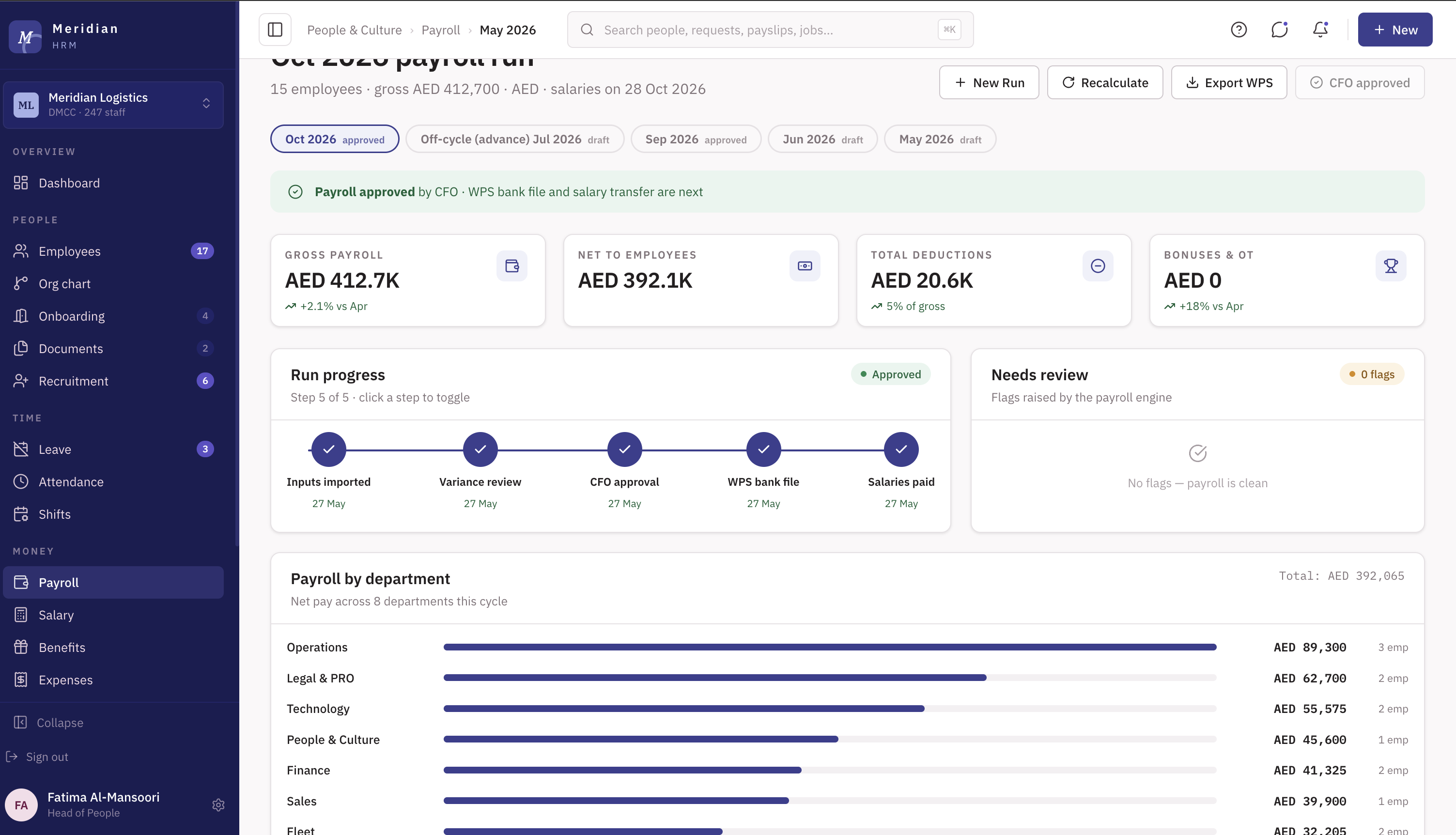Viewport: 1456px width, 835px height.
Task: Open the help question mark icon
Action: 1239,29
